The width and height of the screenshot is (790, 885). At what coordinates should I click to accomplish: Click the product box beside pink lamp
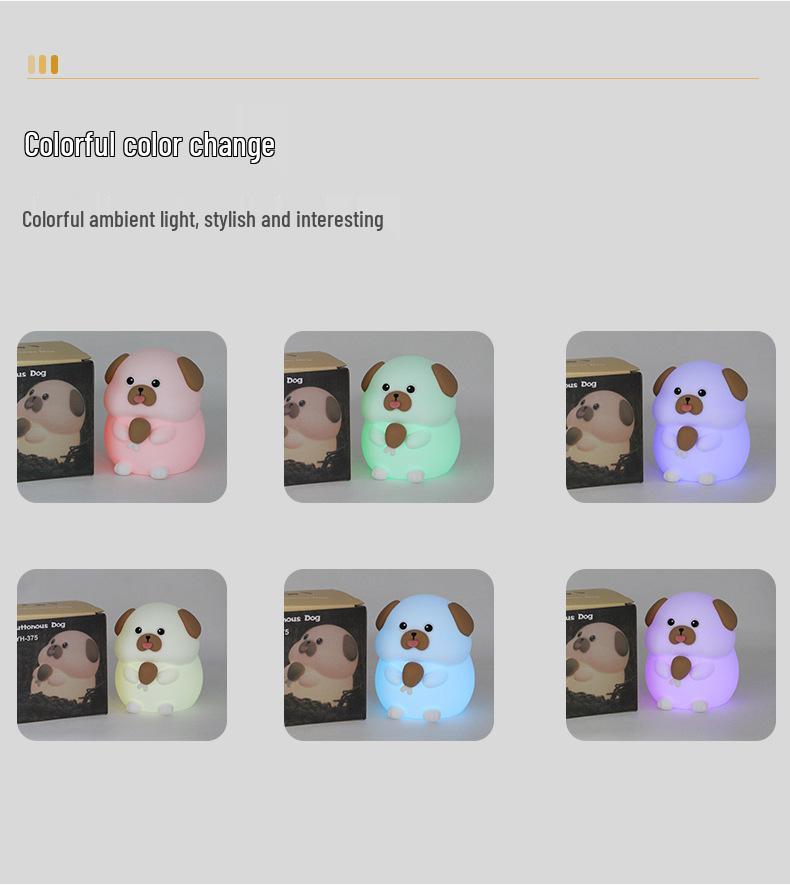[55, 412]
